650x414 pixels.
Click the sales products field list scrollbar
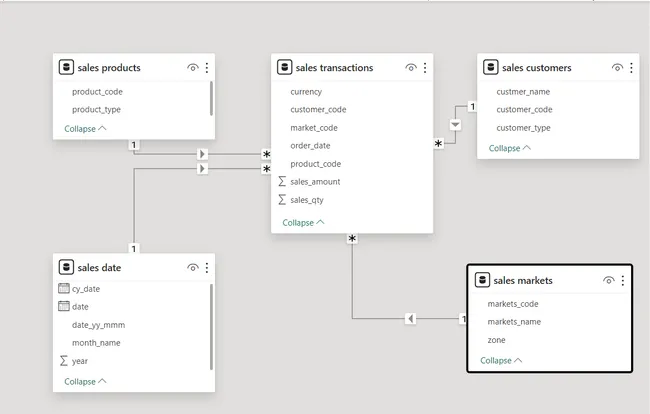(x=211, y=98)
